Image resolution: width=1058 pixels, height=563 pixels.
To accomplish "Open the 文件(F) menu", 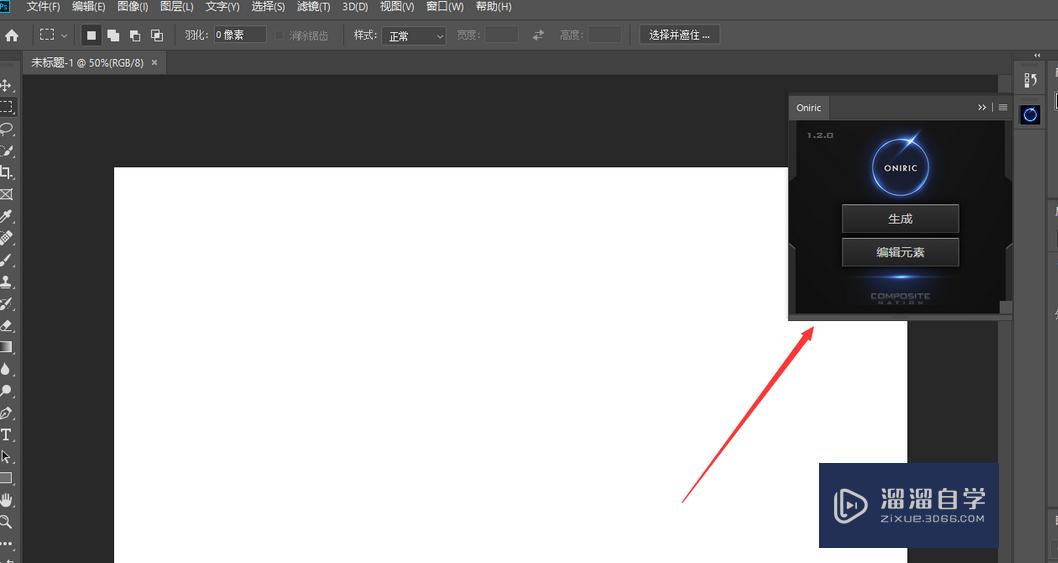I will (43, 7).
